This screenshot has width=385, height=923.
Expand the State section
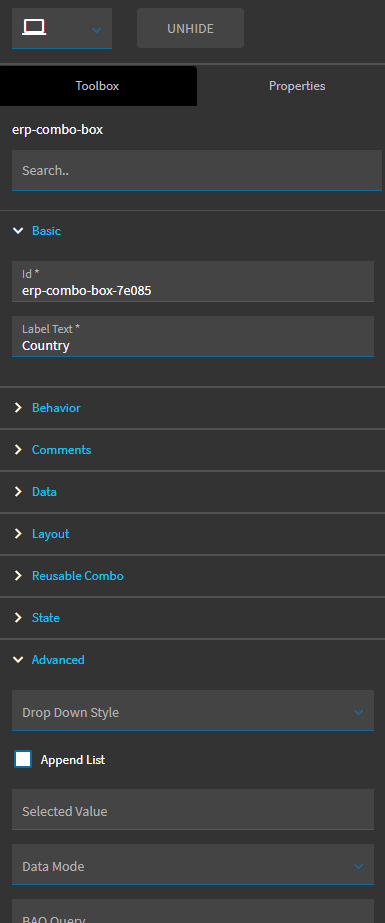pos(46,617)
